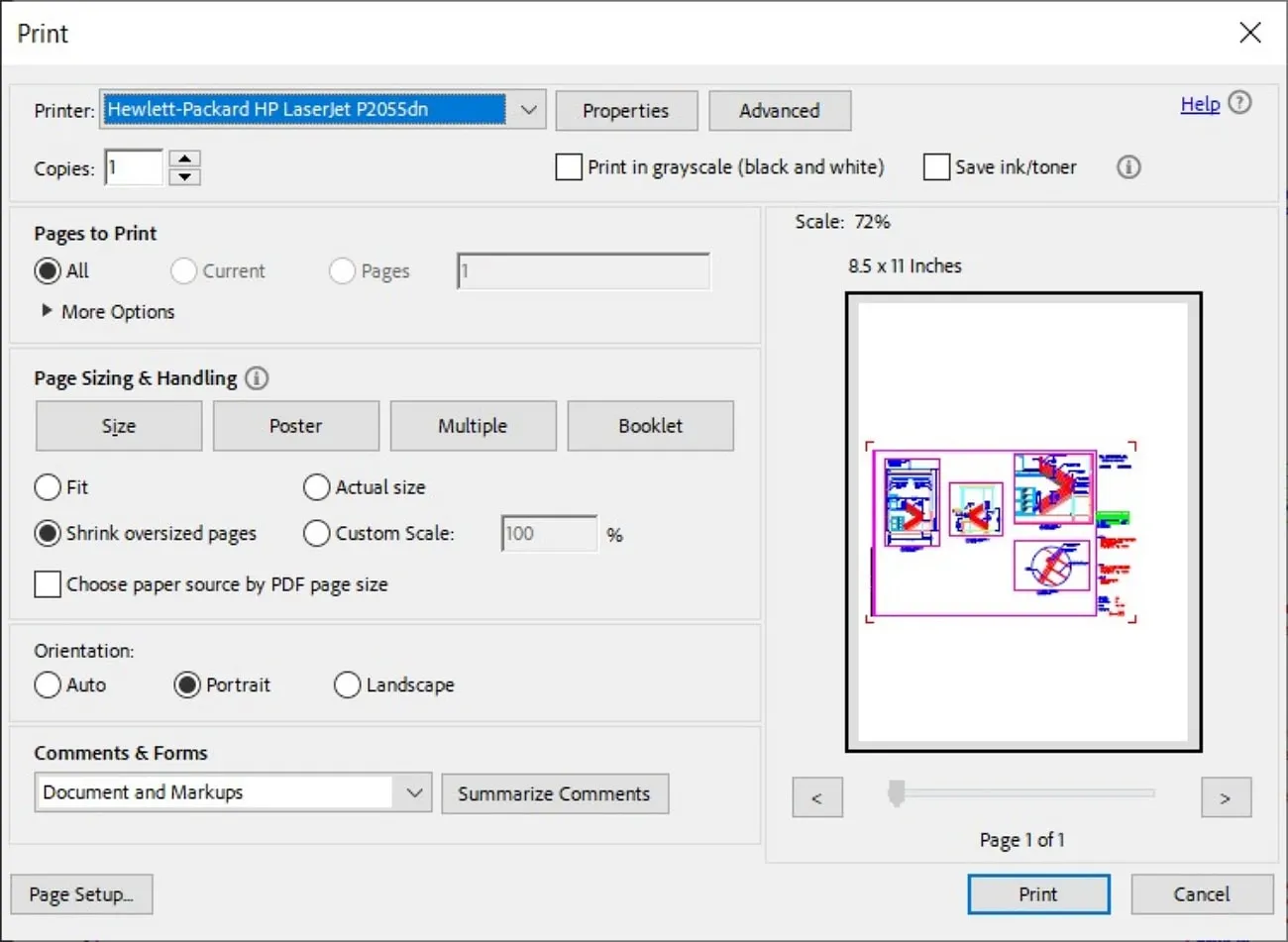Set orientation to Auto
1288x942 pixels.
tap(48, 684)
